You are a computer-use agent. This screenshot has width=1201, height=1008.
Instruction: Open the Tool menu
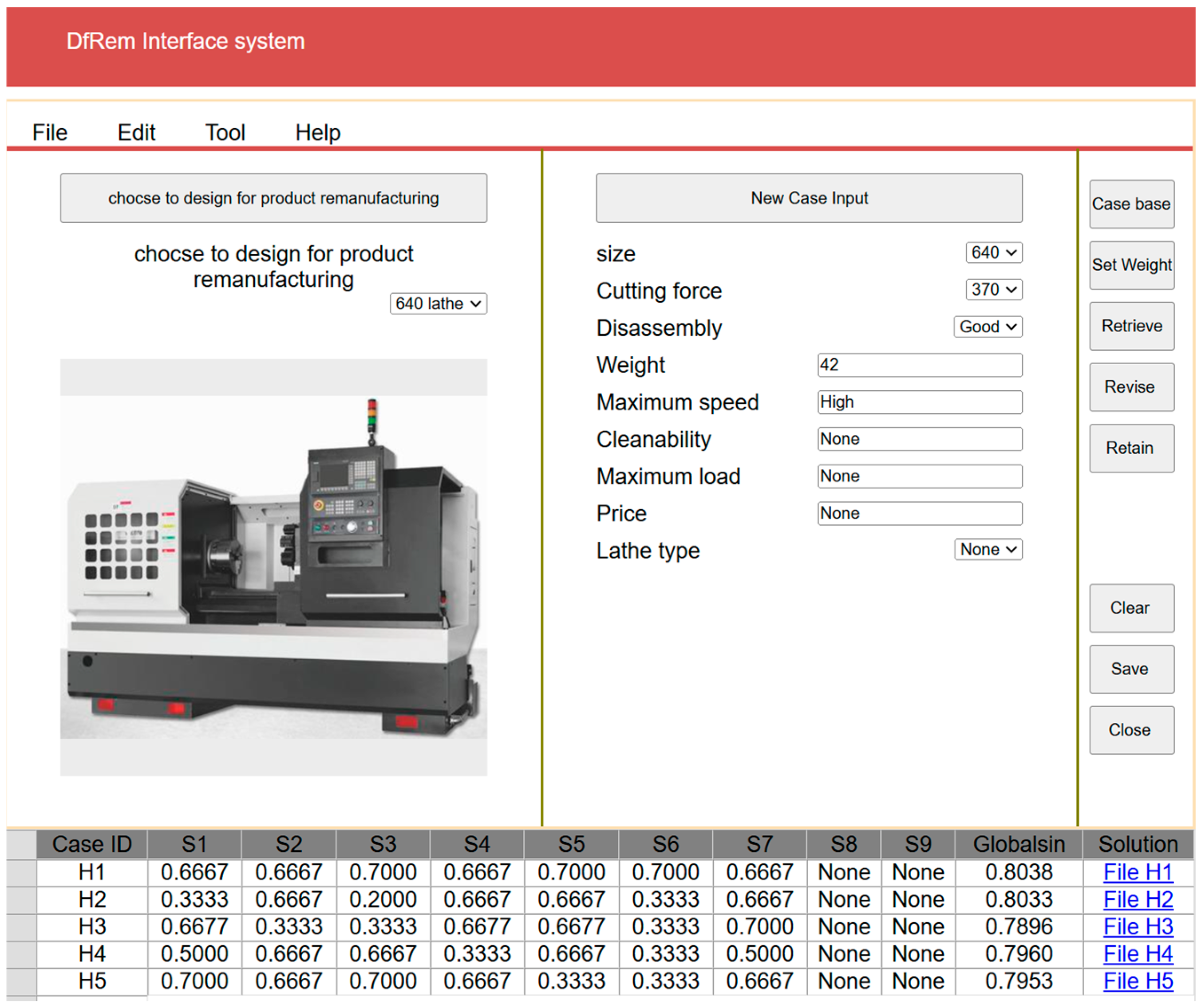pos(225,133)
